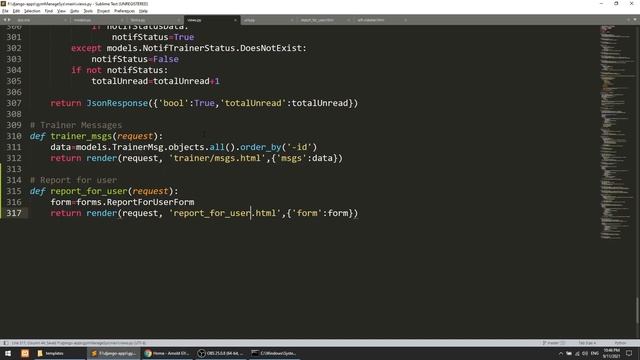Viewport: 640px width, 360px height.
Task: Click the '# Trainer Messages' comment
Action: pos(76,125)
